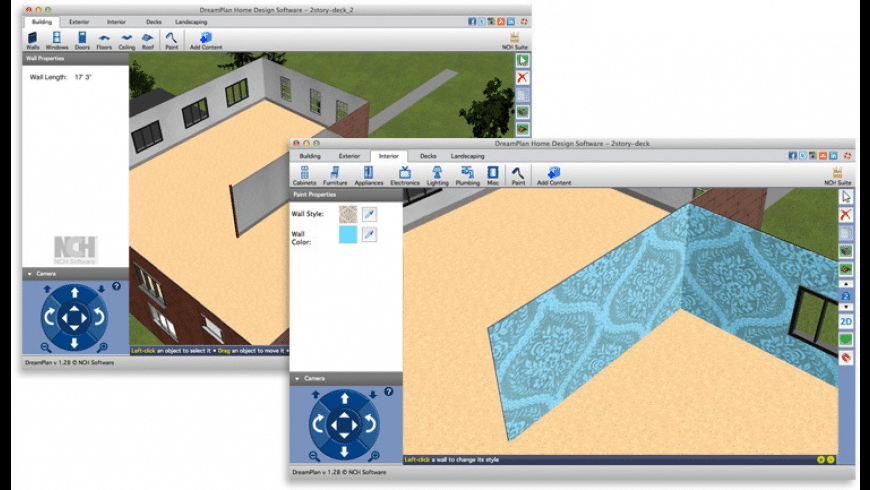The width and height of the screenshot is (870, 490).
Task: Open the Appliances tool
Action: coord(368,175)
